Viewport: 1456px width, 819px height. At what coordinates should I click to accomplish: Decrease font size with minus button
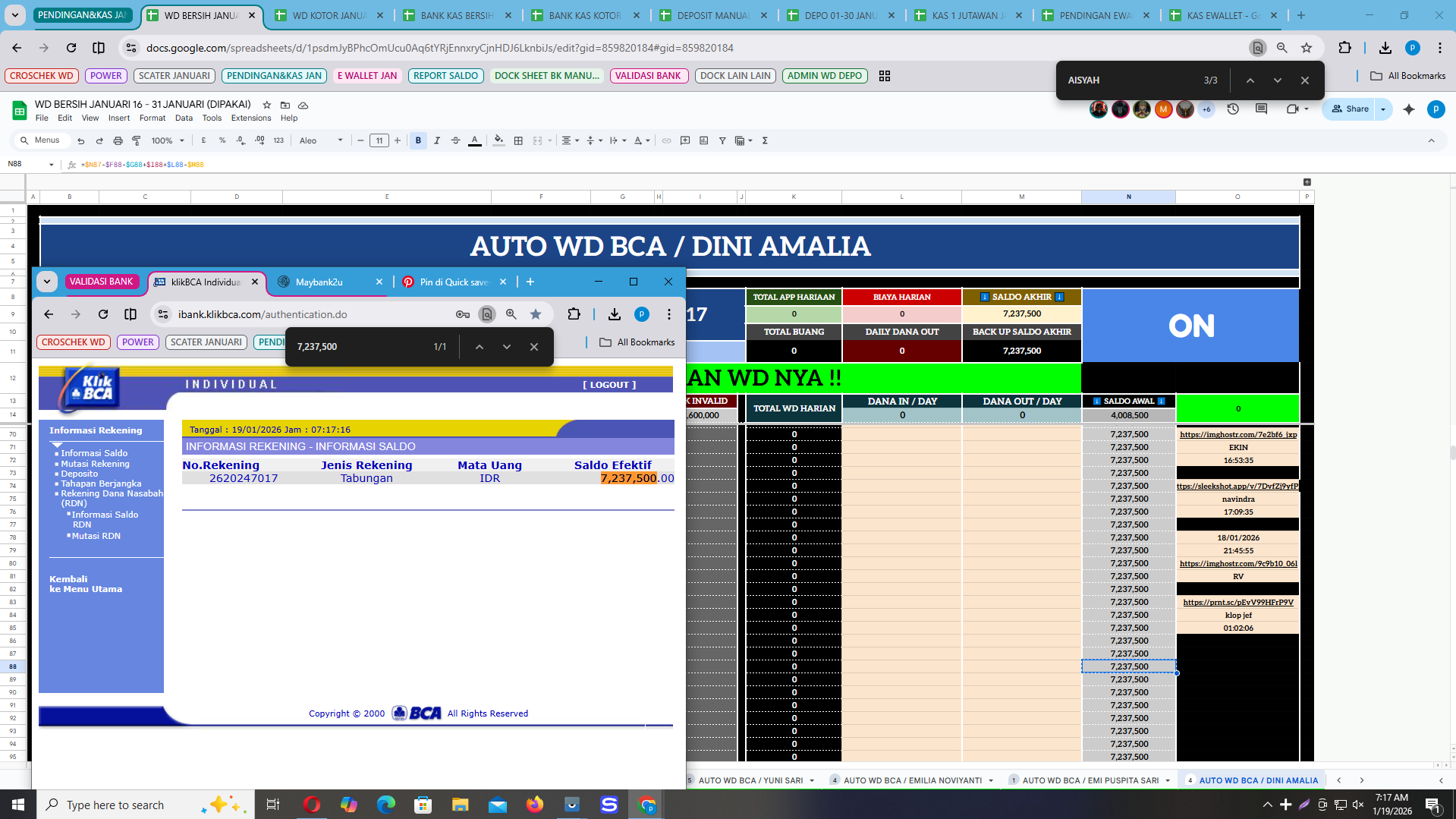pyautogui.click(x=360, y=140)
